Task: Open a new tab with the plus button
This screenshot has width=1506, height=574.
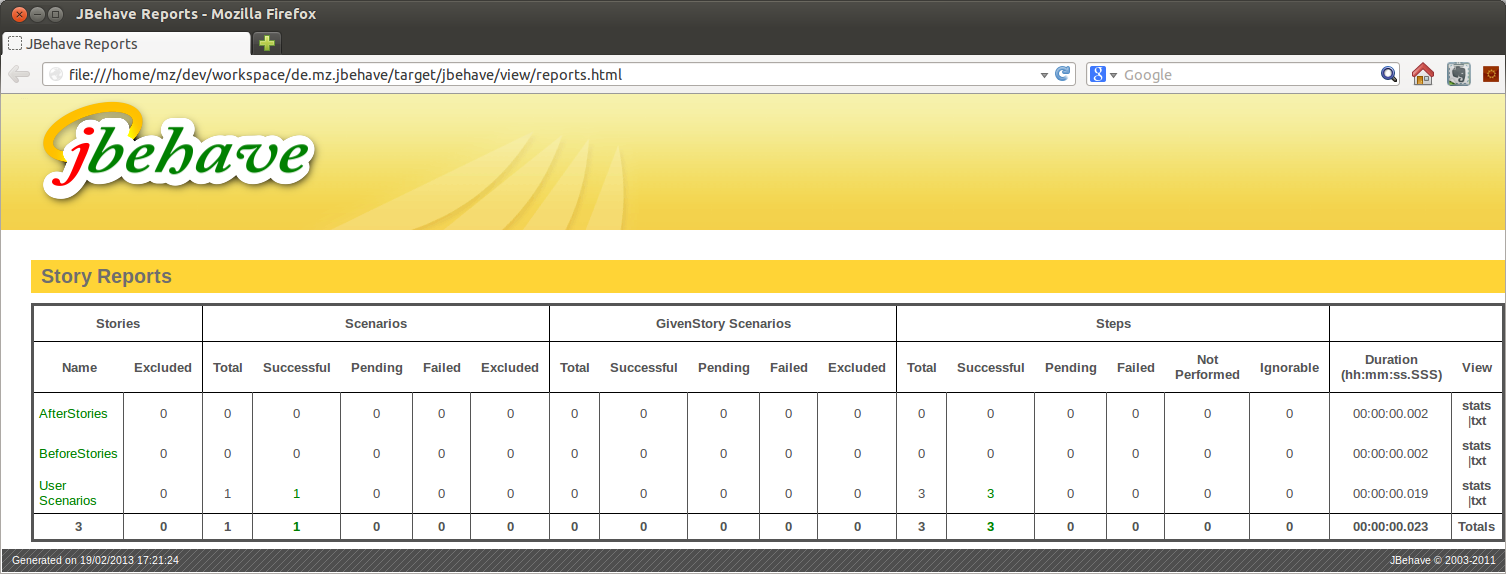Action: [267, 43]
